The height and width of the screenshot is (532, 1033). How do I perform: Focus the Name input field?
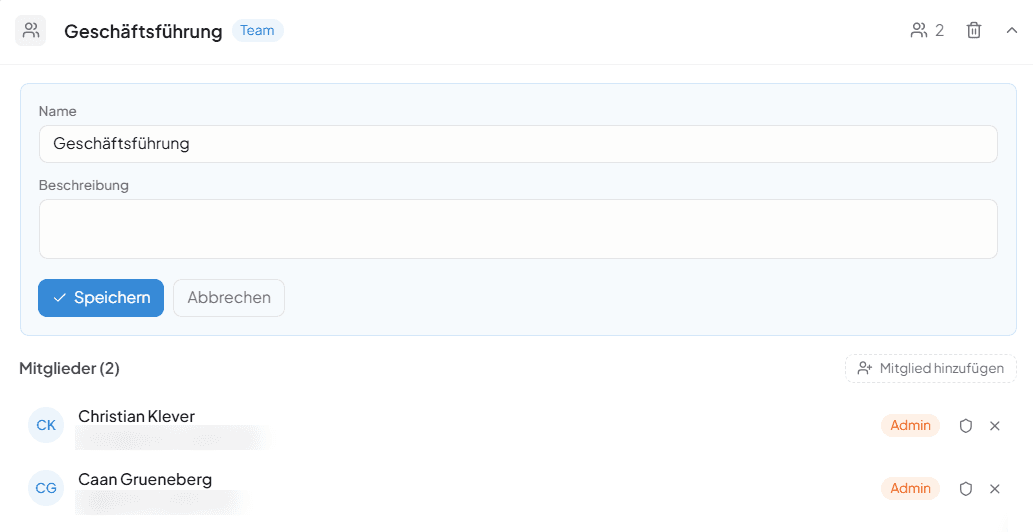[518, 144]
